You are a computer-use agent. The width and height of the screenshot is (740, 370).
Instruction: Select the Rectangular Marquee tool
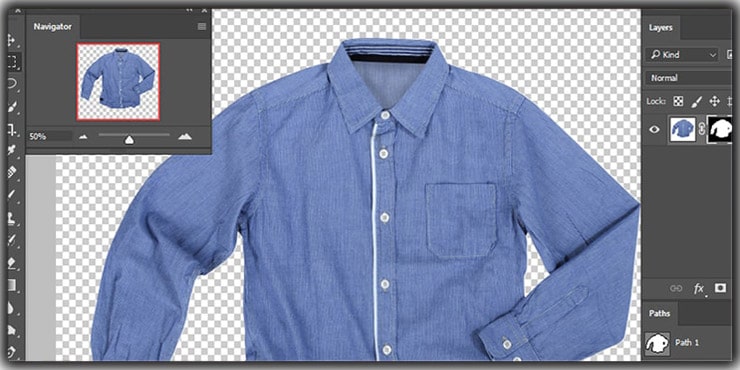[12, 61]
